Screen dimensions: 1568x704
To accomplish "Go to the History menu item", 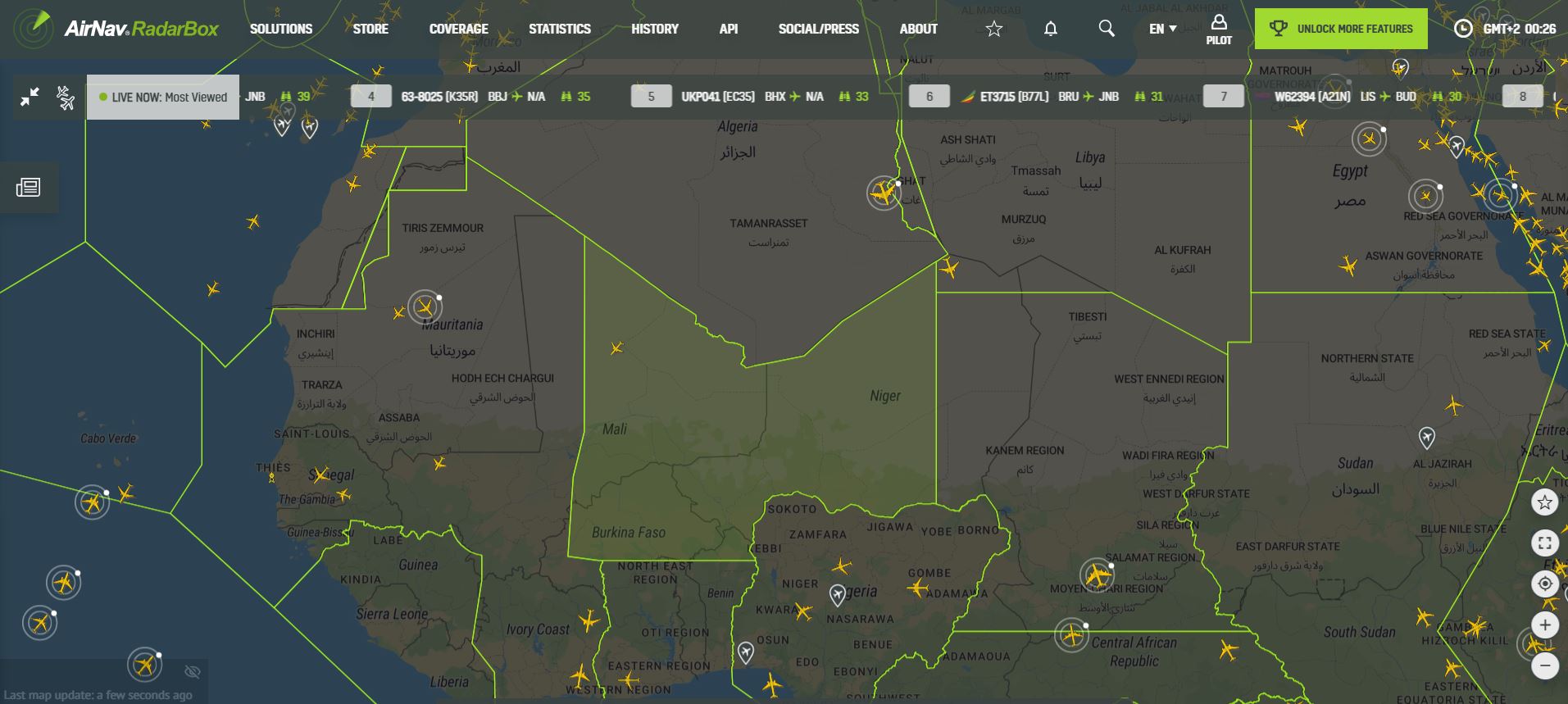I will pyautogui.click(x=654, y=29).
